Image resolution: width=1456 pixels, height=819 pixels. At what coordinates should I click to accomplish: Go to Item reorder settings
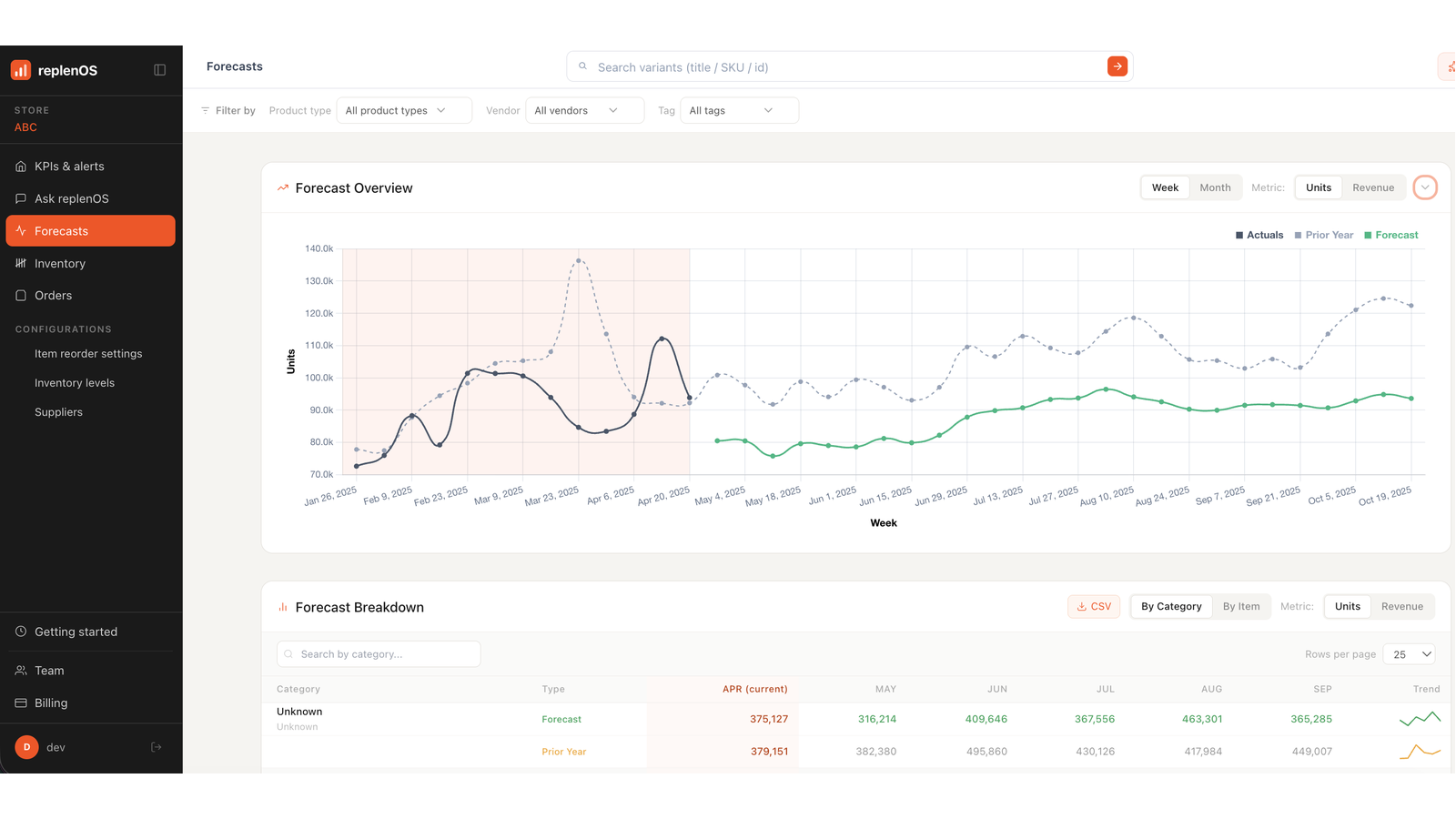click(x=88, y=354)
